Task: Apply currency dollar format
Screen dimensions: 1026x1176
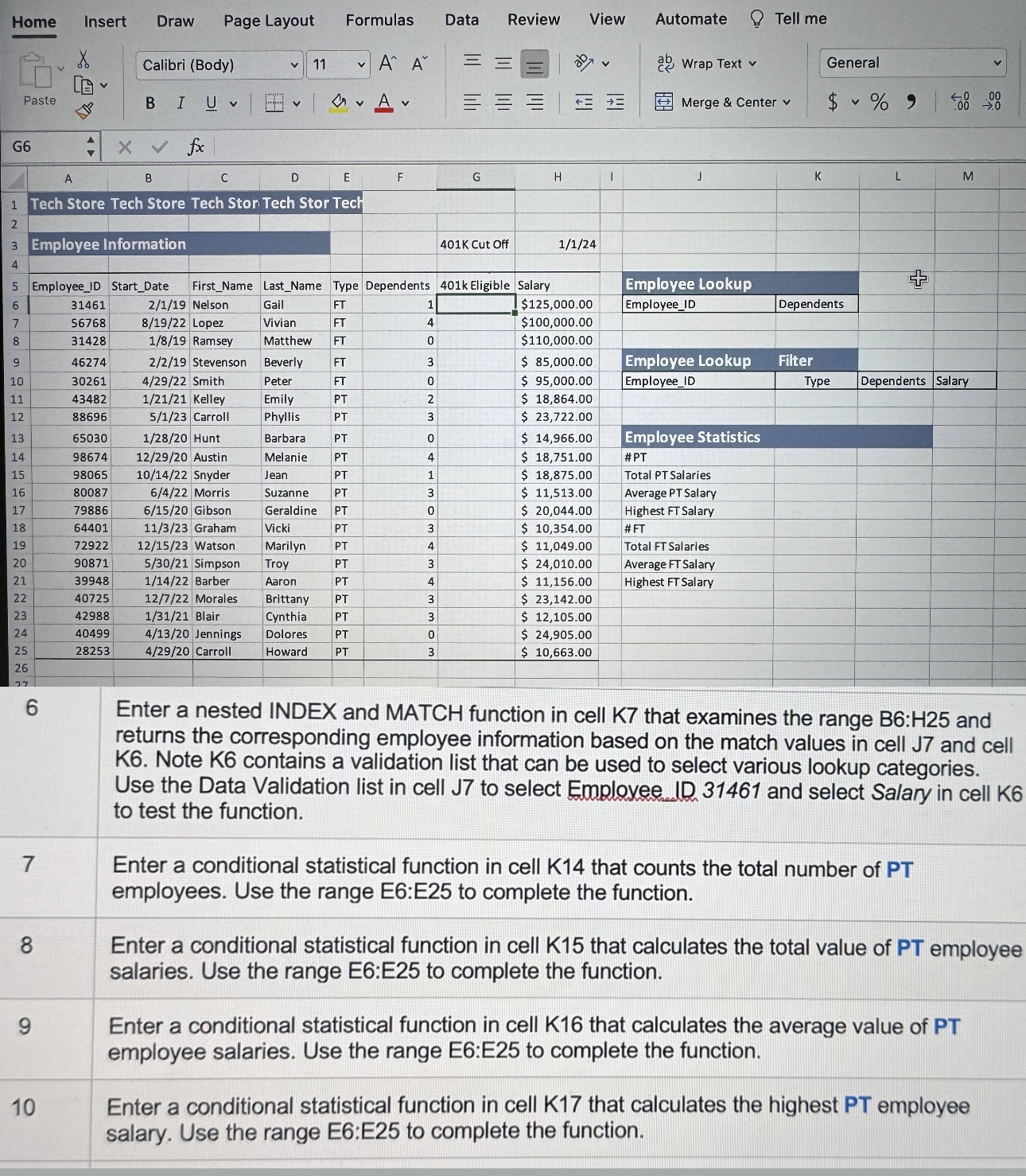Action: (833, 102)
